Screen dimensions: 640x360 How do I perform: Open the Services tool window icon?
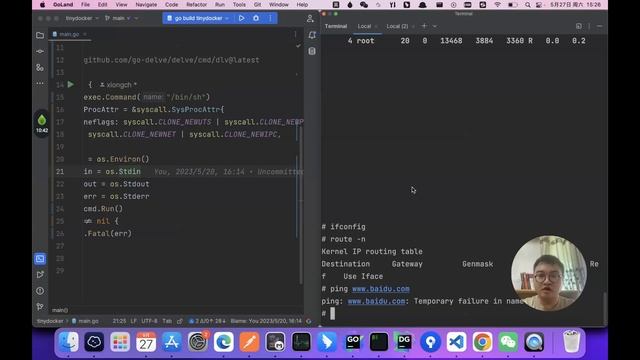[x=40, y=275]
